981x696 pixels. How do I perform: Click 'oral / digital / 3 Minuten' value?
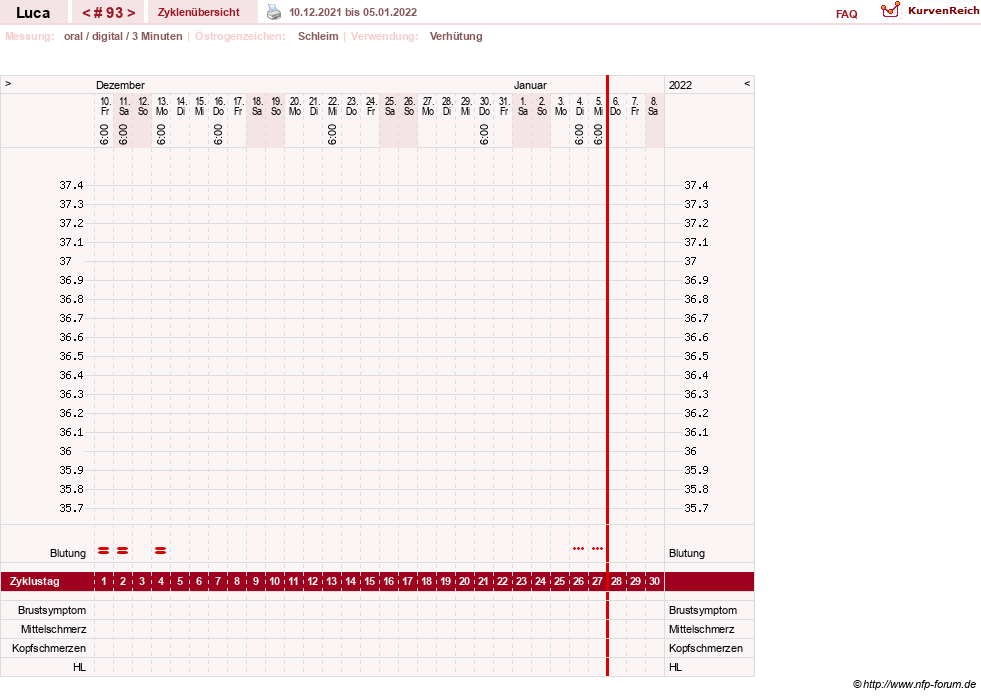(x=123, y=36)
